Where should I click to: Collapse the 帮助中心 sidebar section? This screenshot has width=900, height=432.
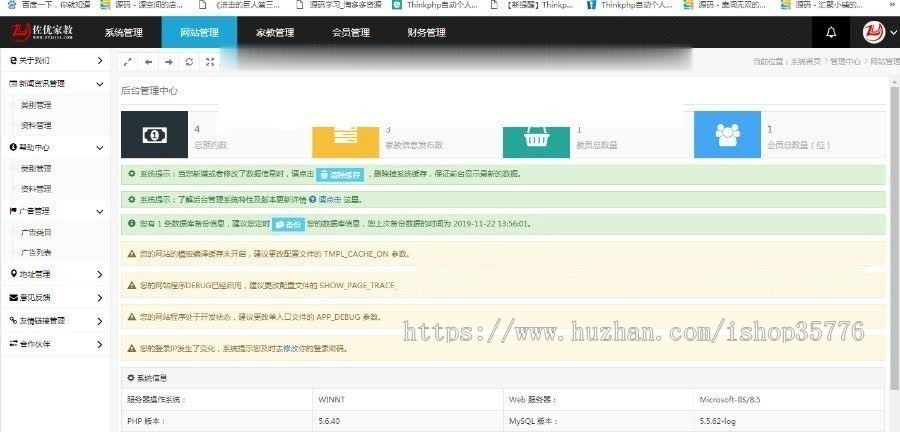pos(55,147)
